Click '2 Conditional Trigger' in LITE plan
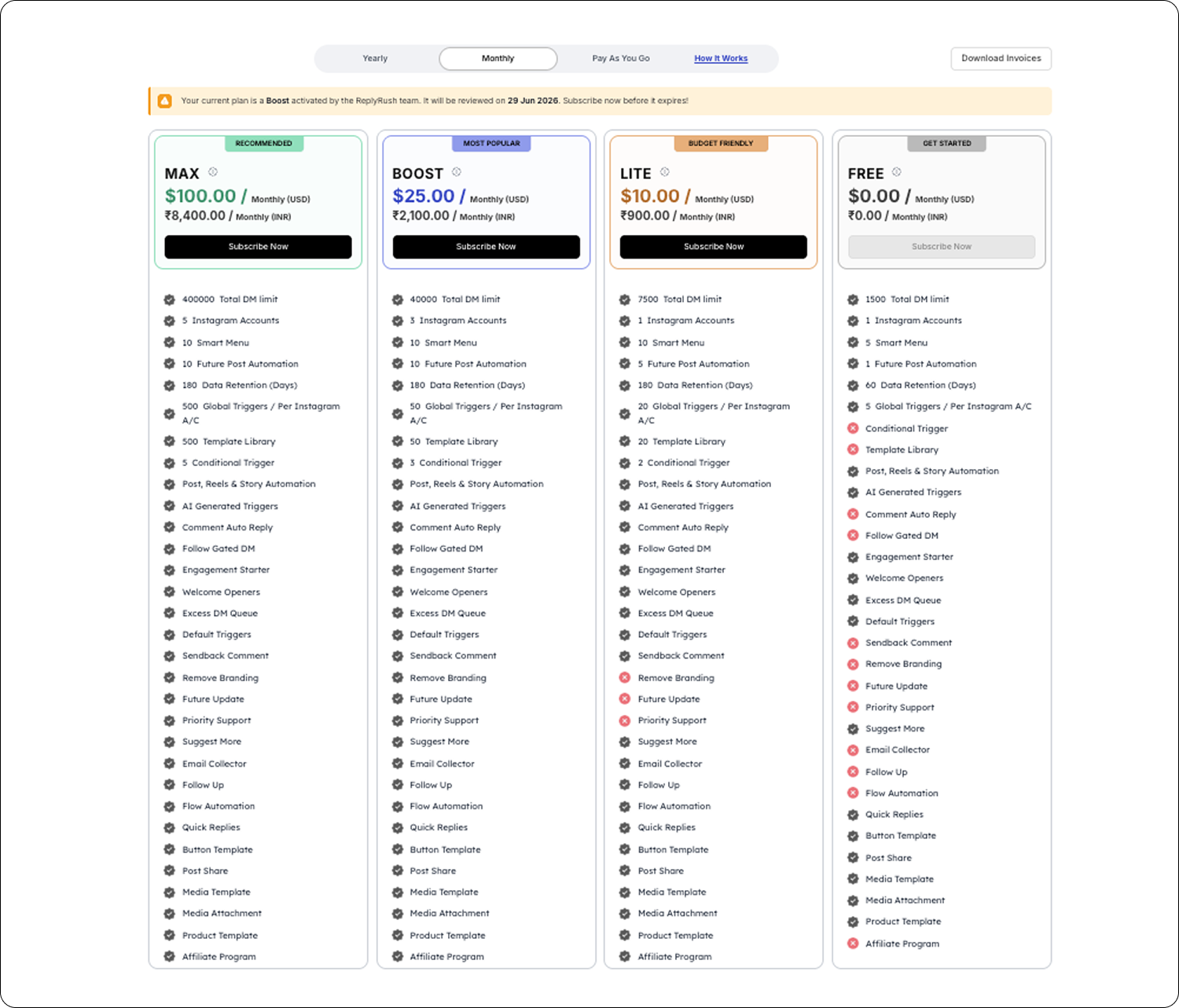Image resolution: width=1179 pixels, height=1008 pixels. (x=684, y=463)
